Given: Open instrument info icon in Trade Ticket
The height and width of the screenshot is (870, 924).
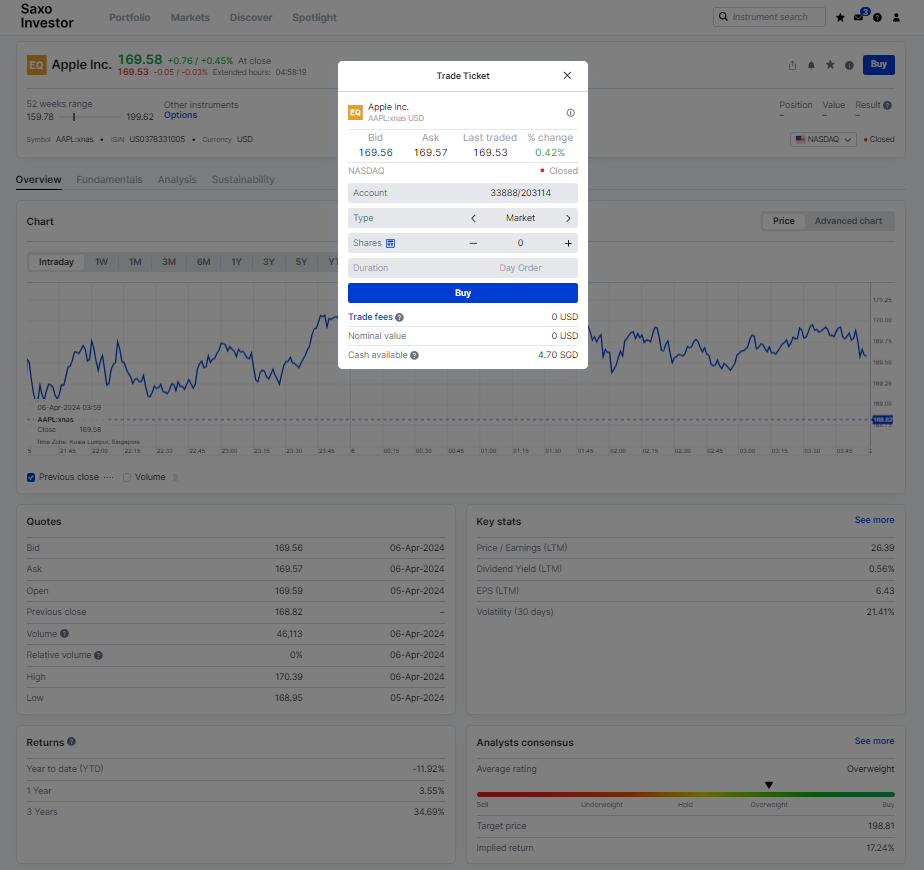Looking at the screenshot, I should point(570,113).
